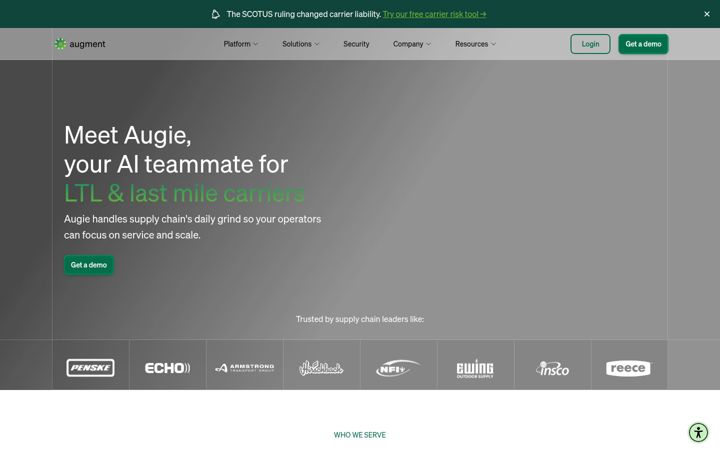Click the 'Meet Augie,' heading
Screen dimensions: 720x450
128,135
